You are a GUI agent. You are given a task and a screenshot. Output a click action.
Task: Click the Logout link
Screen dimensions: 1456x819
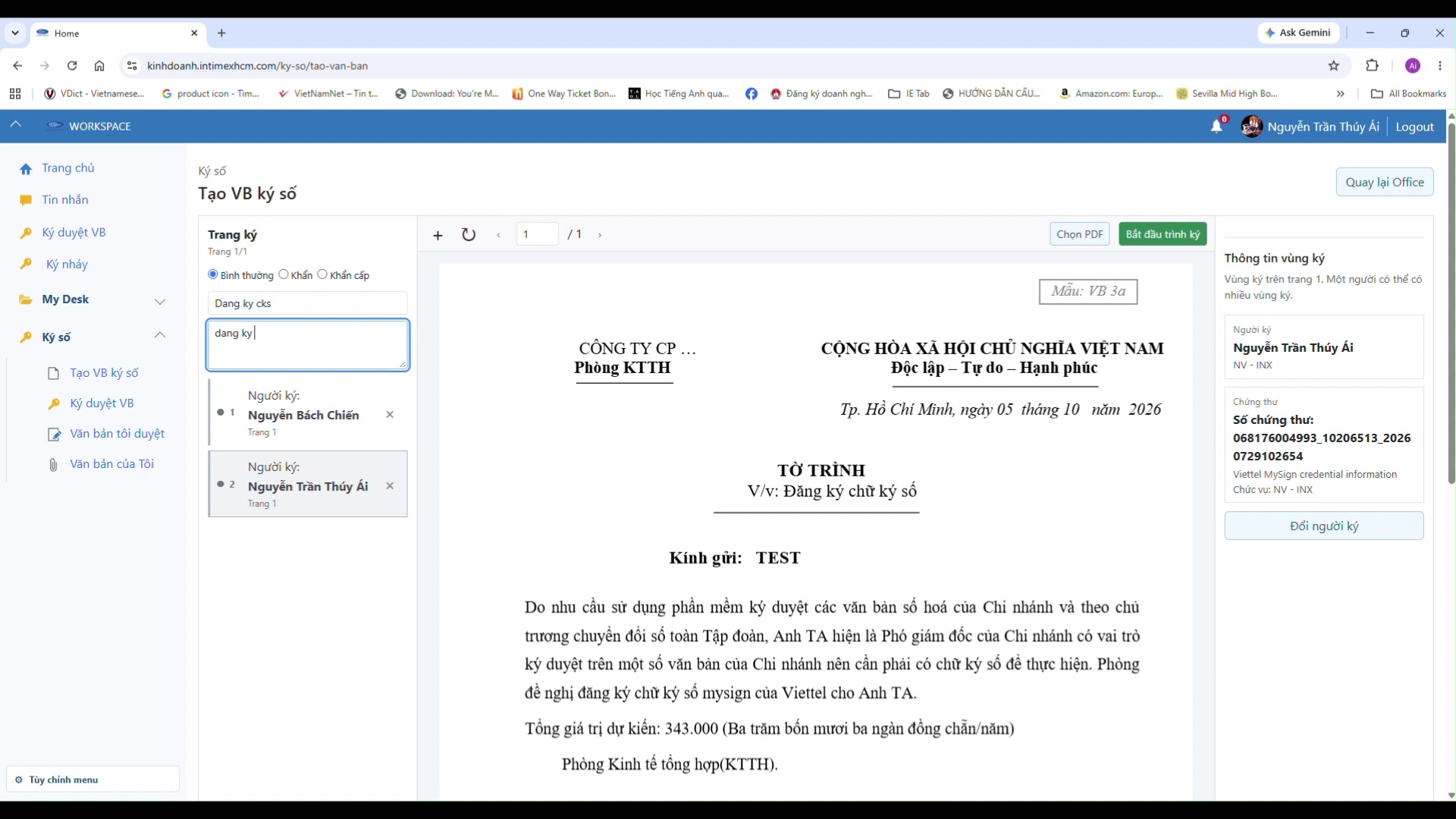click(x=1414, y=127)
